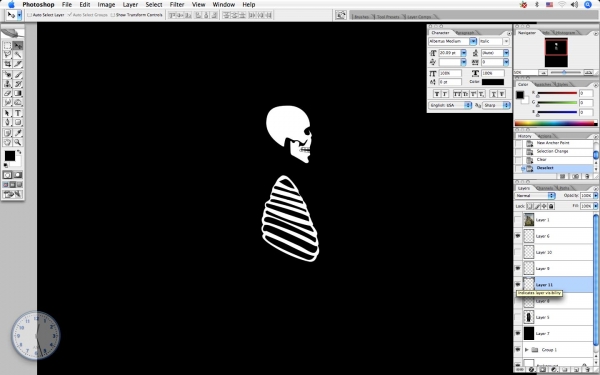Select the Shape tool
Image resolution: width=600 pixels, height=375 pixels.
18,122
